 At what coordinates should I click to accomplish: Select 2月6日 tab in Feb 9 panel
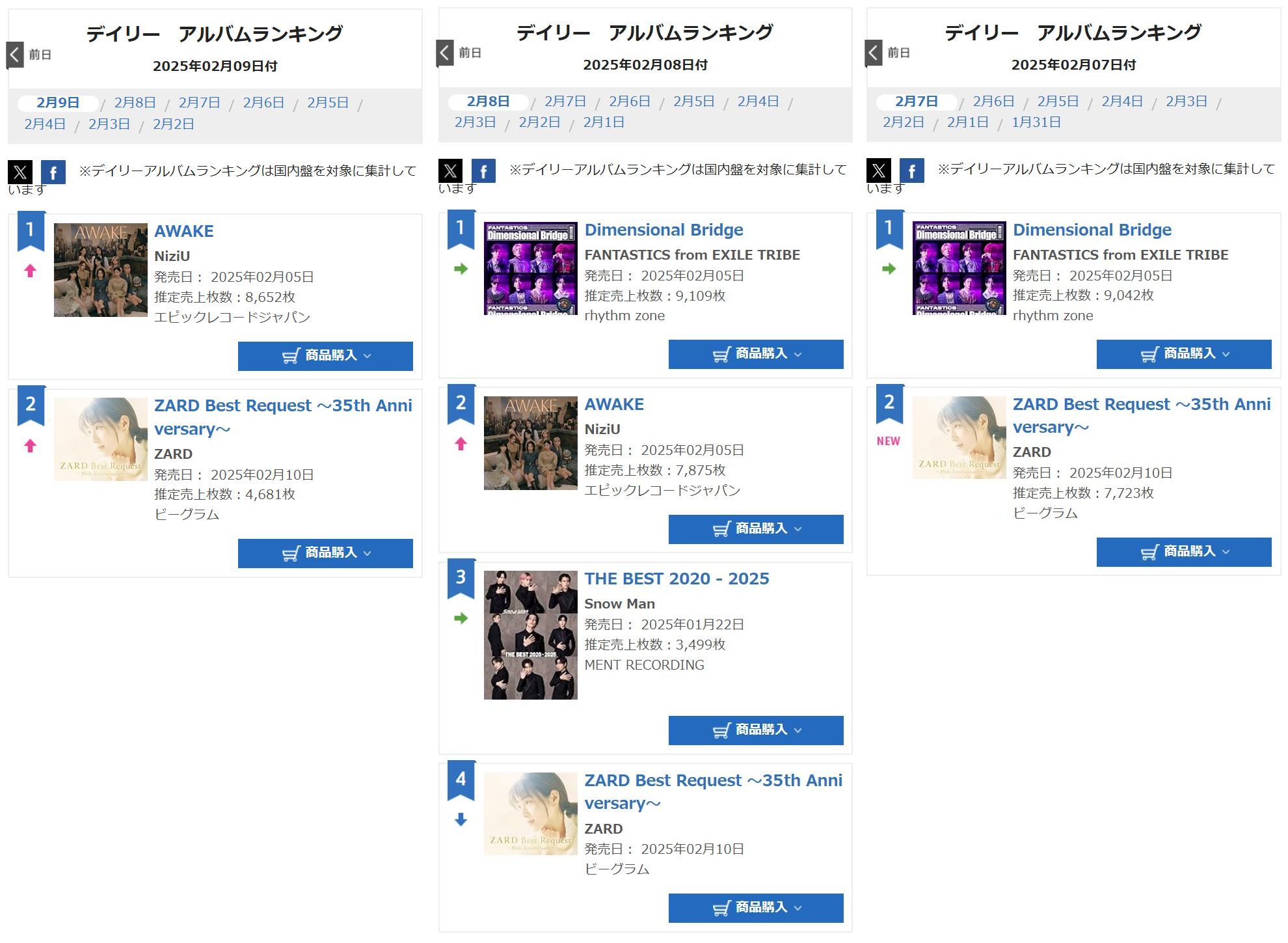pyautogui.click(x=263, y=103)
